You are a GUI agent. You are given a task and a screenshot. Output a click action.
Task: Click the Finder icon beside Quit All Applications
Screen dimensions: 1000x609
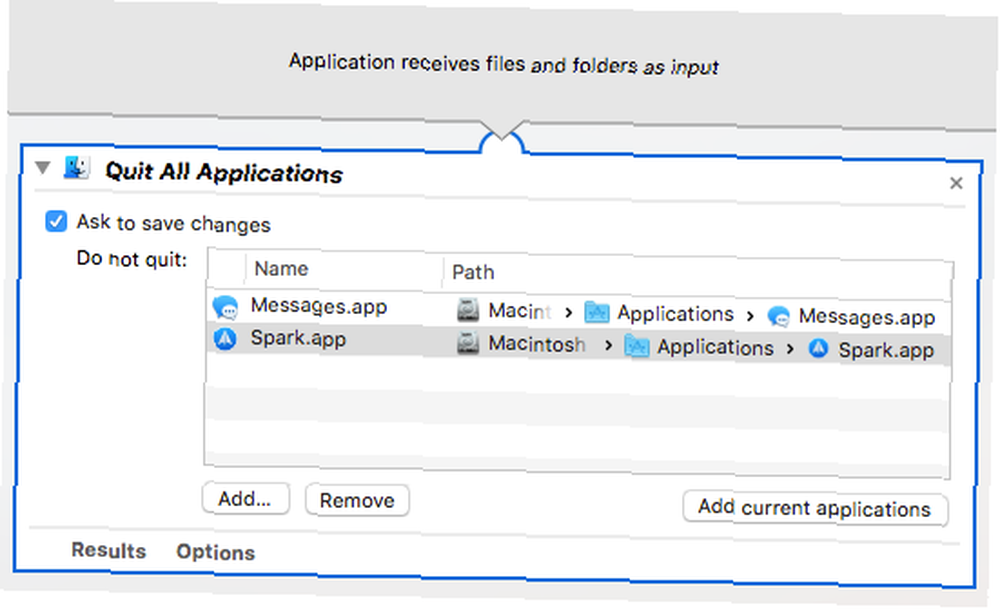coord(77,168)
